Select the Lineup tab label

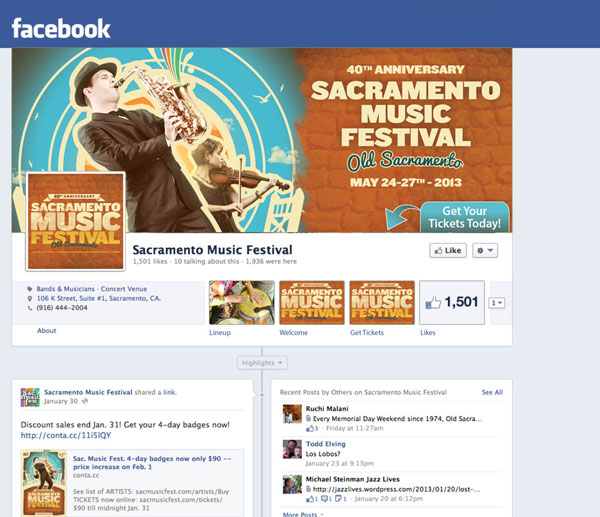point(220,333)
